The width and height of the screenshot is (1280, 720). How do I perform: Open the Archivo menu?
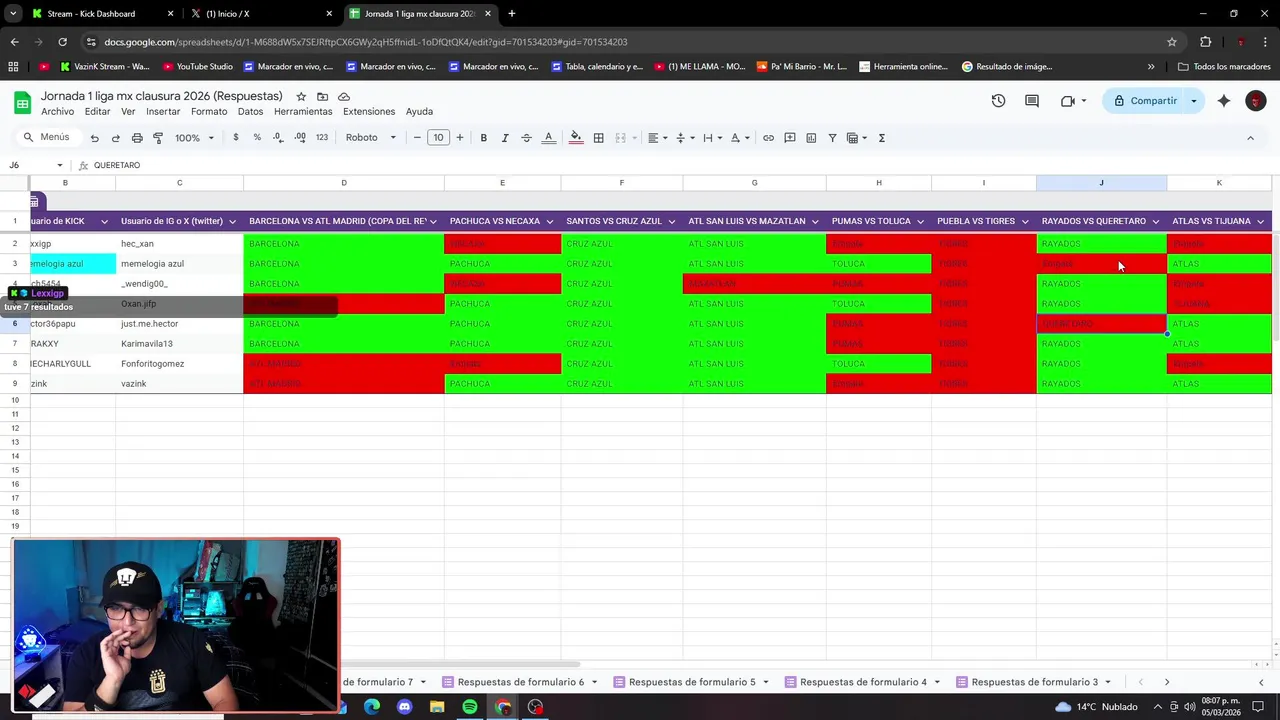[x=57, y=111]
